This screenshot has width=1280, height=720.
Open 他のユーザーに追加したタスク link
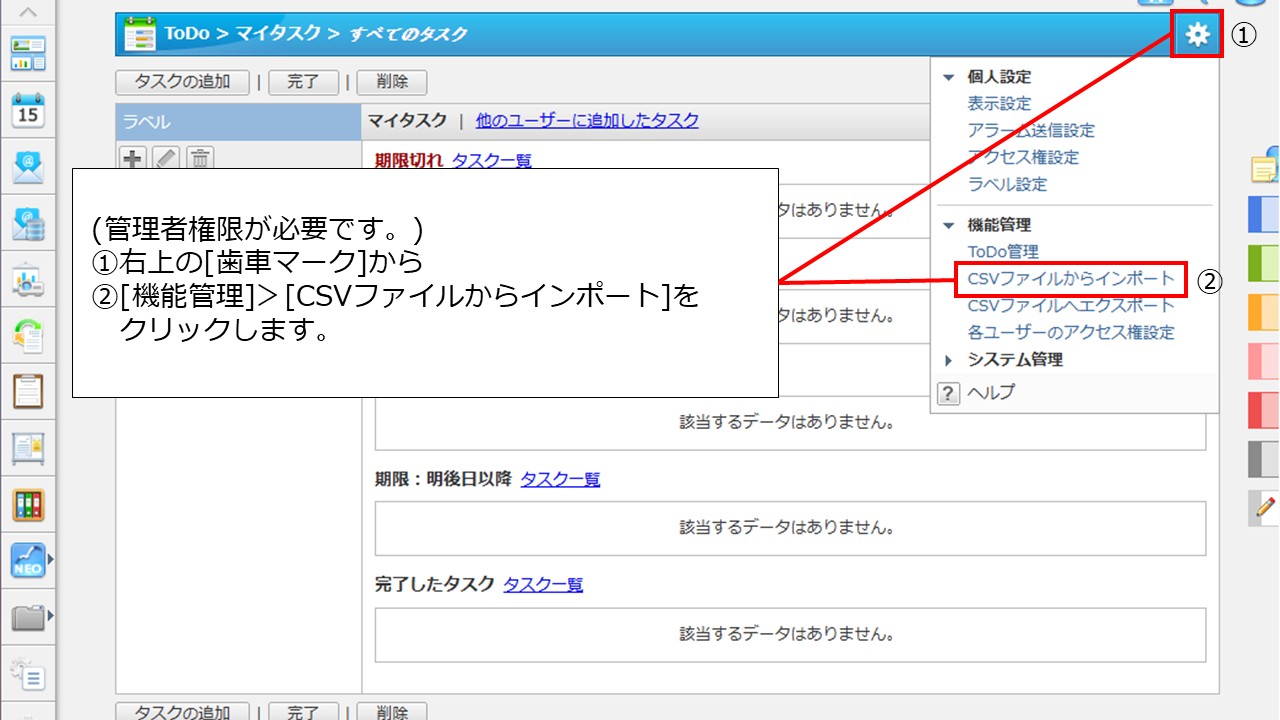click(587, 121)
